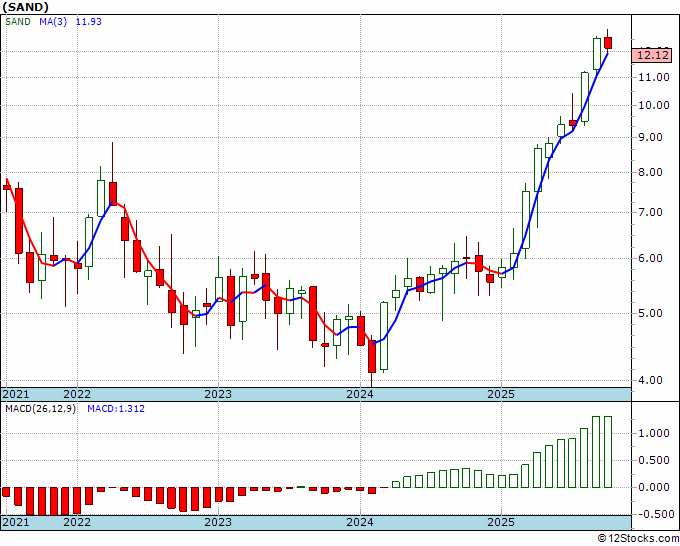Click 2021 on the MACD timeline
The width and height of the screenshot is (680, 546).
[16, 522]
